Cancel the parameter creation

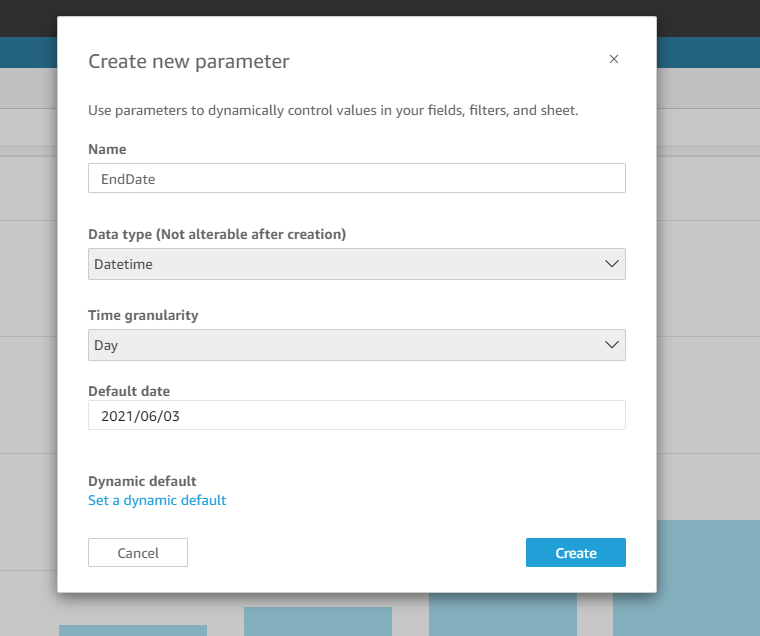coord(138,553)
